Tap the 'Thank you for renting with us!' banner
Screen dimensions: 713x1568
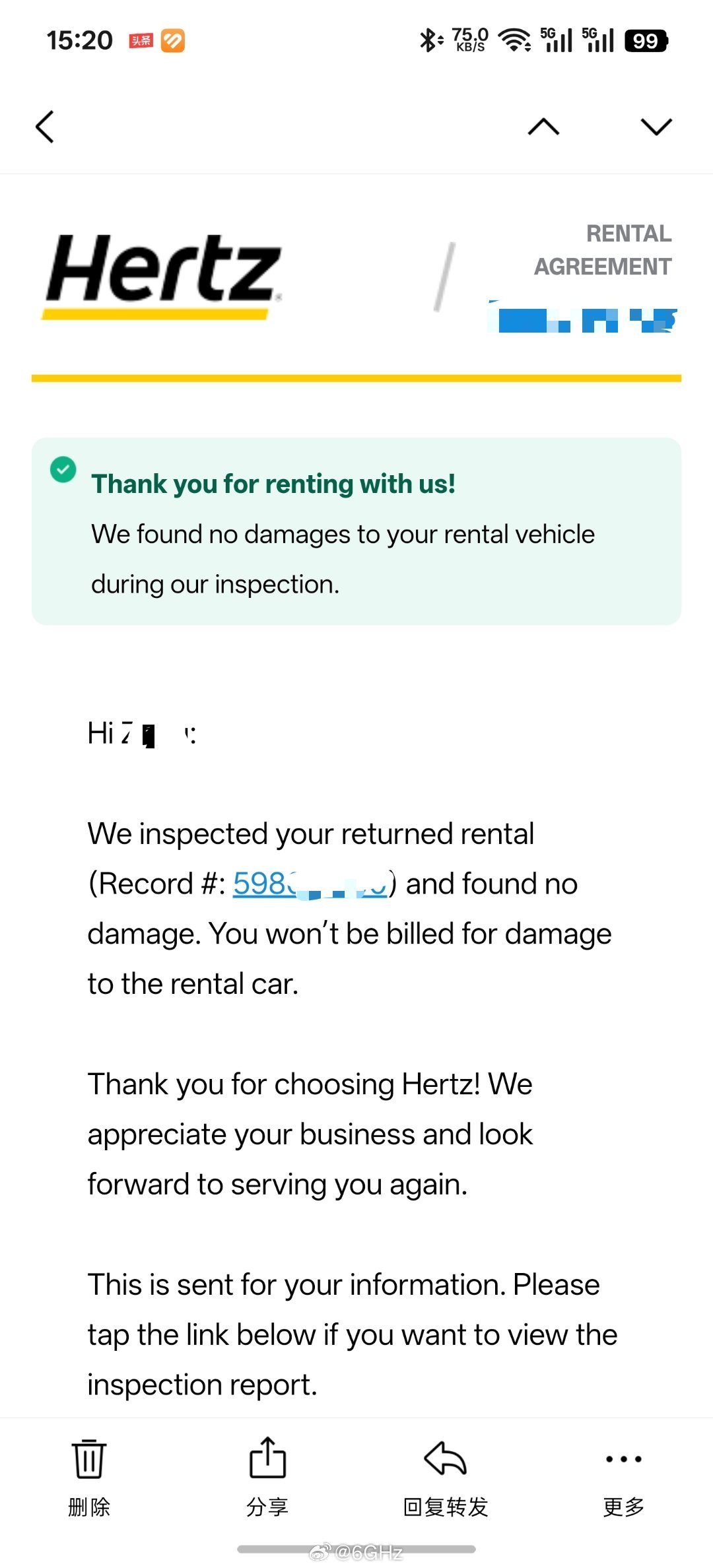point(356,531)
